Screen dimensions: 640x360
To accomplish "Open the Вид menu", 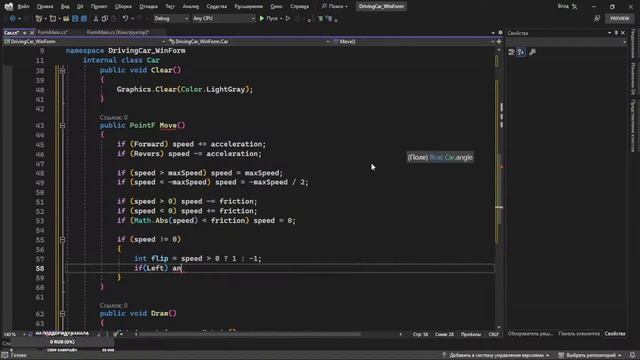I will [65, 6].
